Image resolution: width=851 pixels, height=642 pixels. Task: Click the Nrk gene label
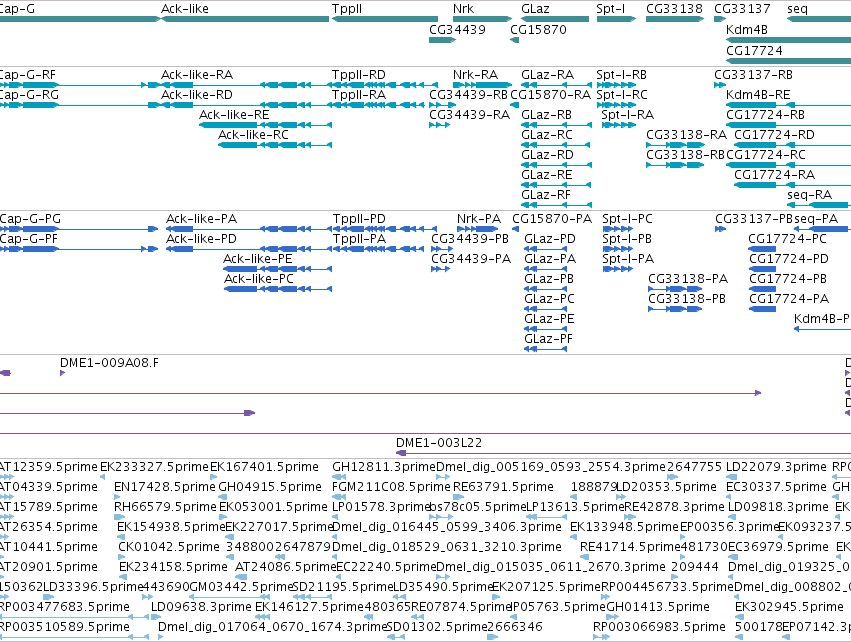(x=463, y=9)
